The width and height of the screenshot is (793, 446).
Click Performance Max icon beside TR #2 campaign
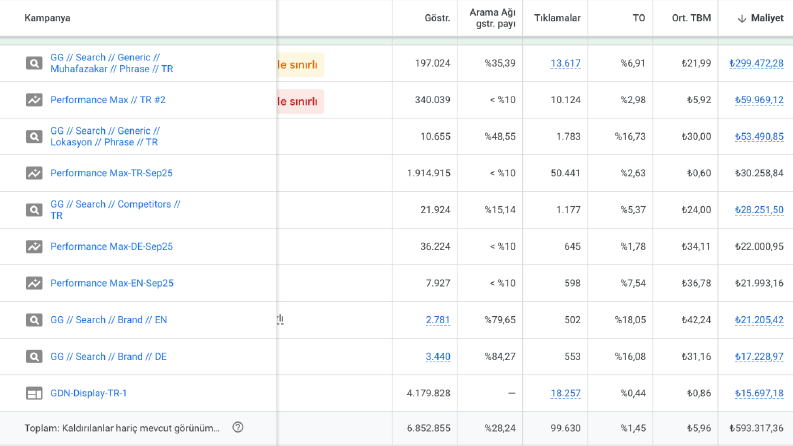click(34, 100)
